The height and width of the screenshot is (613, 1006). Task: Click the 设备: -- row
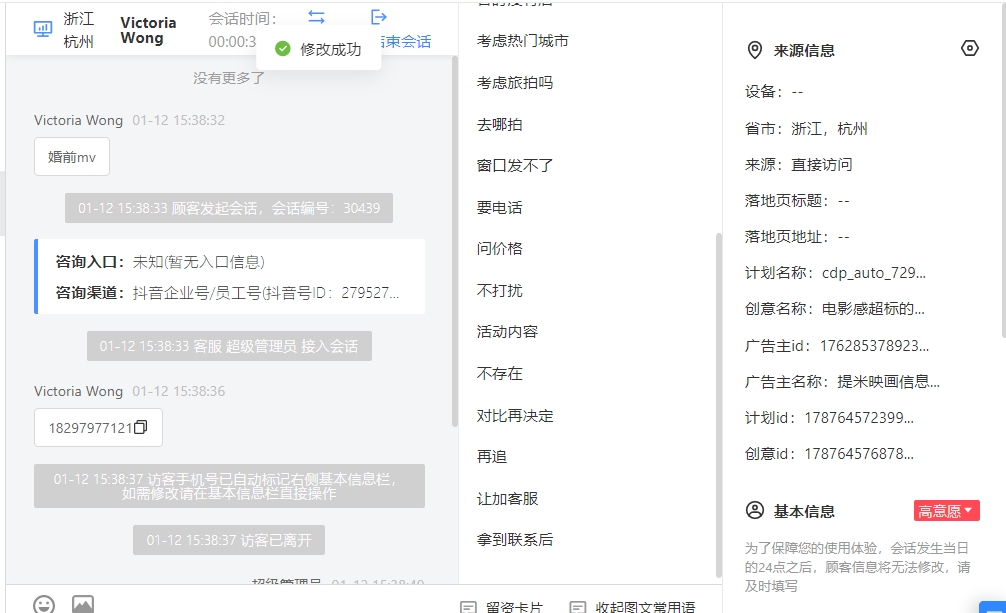[774, 92]
